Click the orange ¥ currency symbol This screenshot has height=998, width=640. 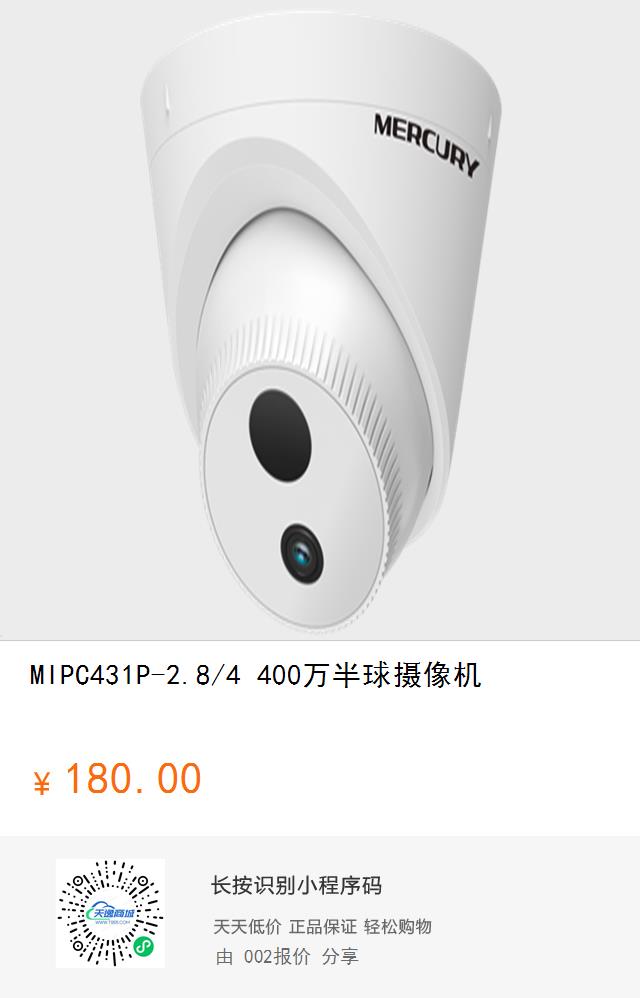pos(41,783)
